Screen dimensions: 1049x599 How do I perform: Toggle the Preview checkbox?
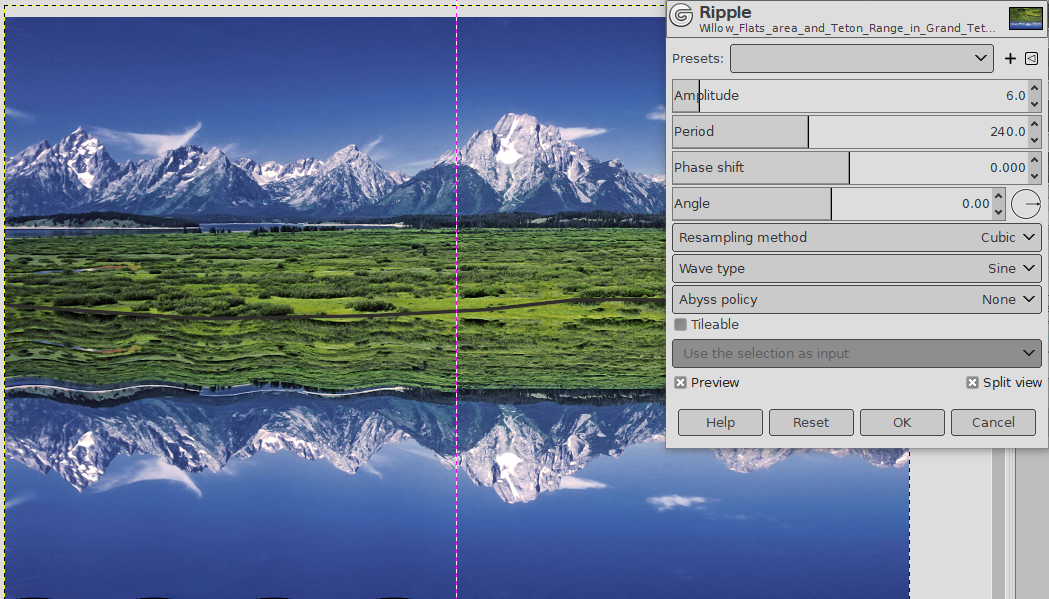tap(680, 383)
